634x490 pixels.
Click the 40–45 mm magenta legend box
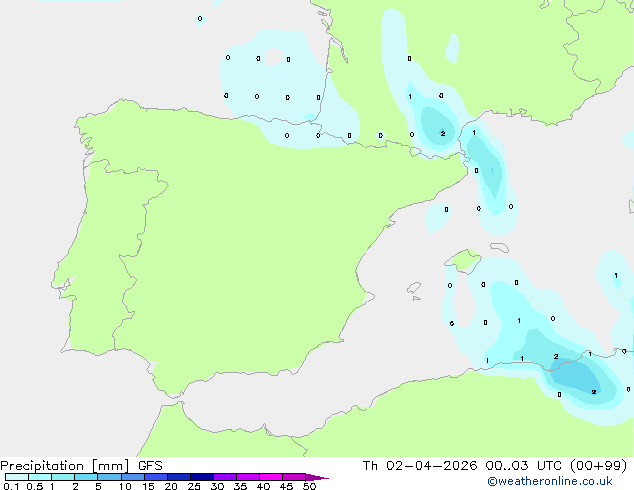pos(271,477)
